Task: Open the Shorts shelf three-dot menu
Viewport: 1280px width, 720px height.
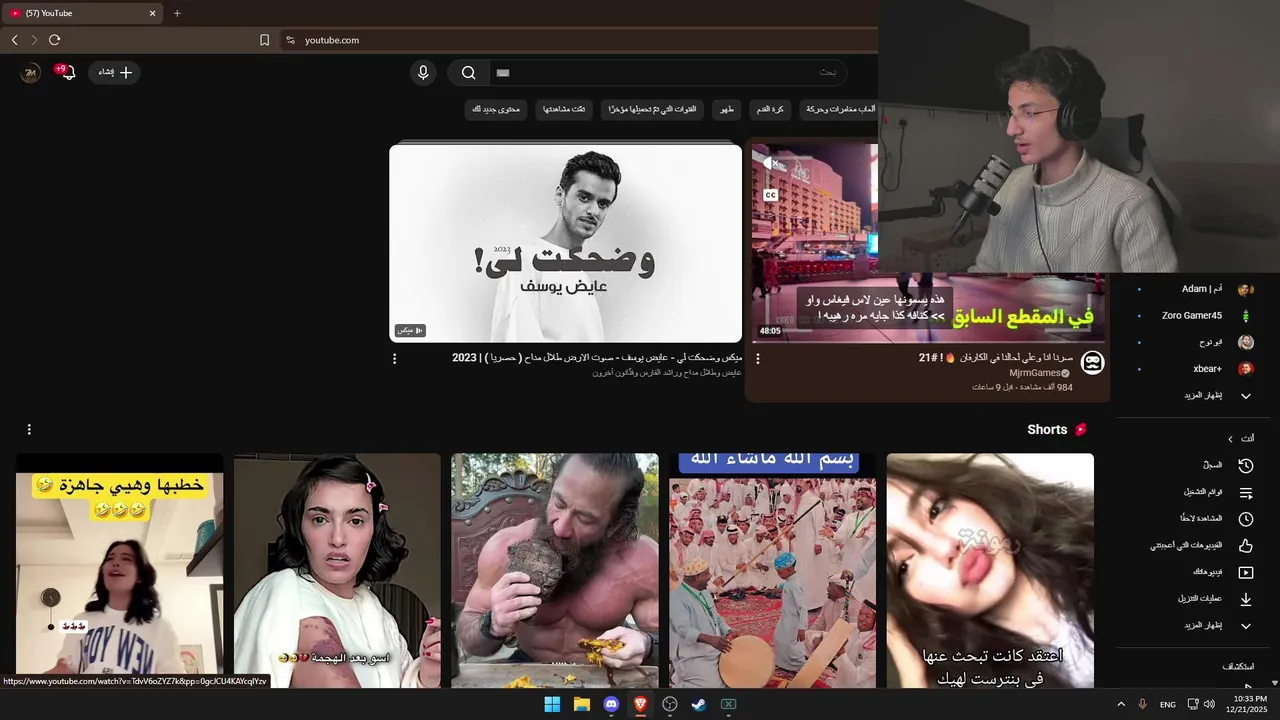Action: [x=29, y=429]
